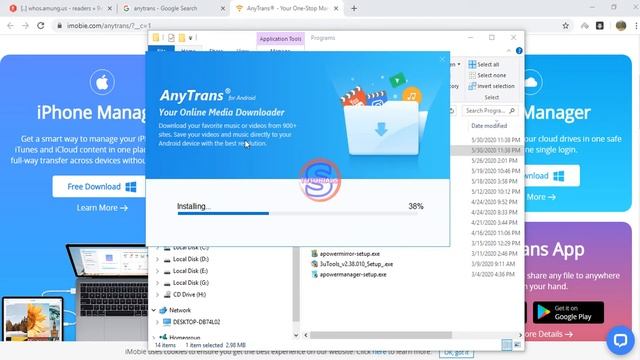Accept cookies with OK, got it
Viewport: 640px width, 360px height.
tap(456, 352)
